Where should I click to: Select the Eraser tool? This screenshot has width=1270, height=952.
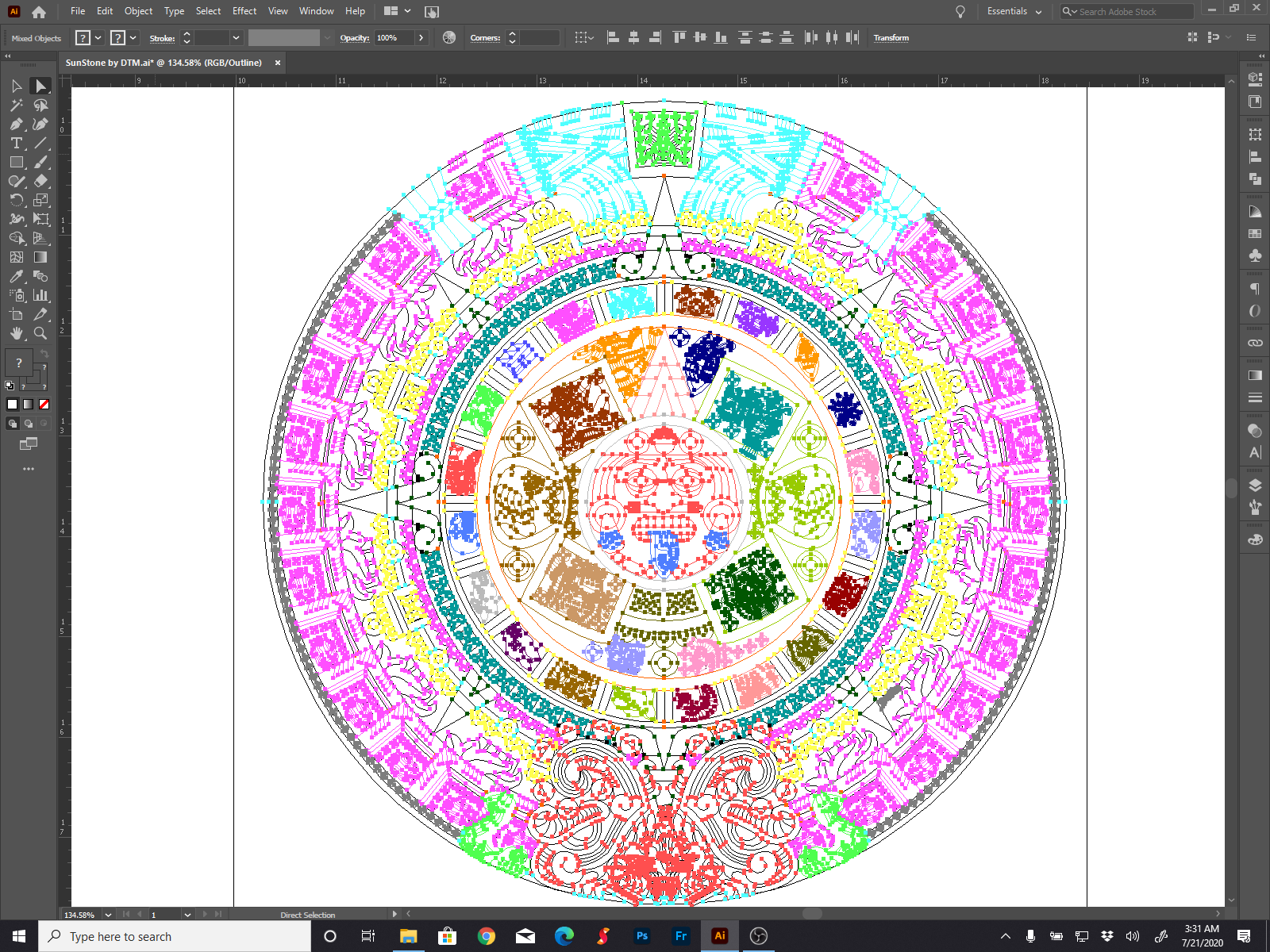(40, 181)
